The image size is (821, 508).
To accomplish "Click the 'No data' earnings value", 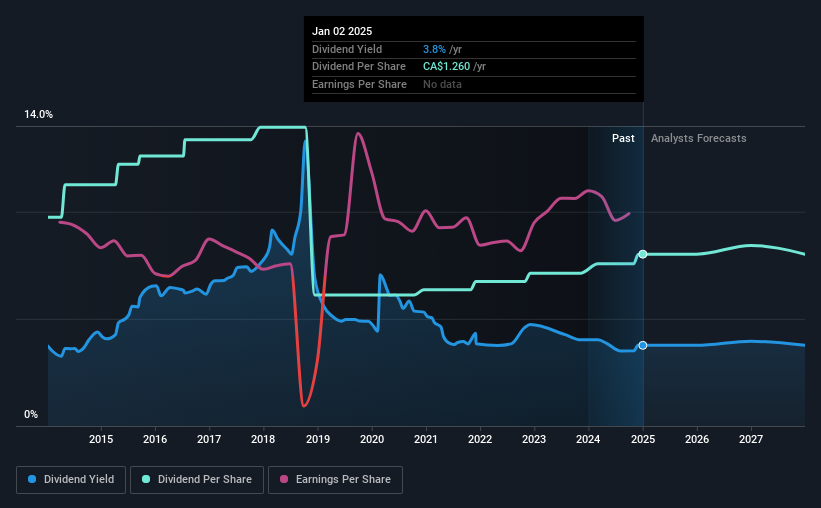I will coord(442,84).
